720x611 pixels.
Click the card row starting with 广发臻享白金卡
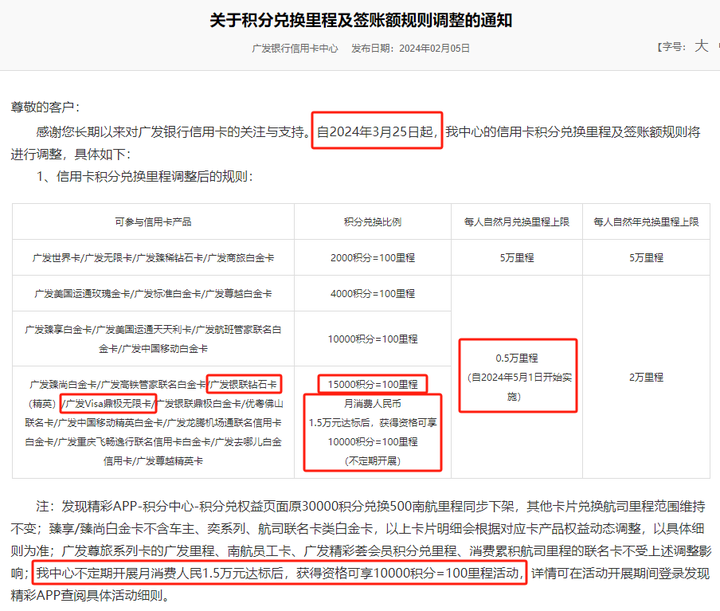[x=153, y=339]
